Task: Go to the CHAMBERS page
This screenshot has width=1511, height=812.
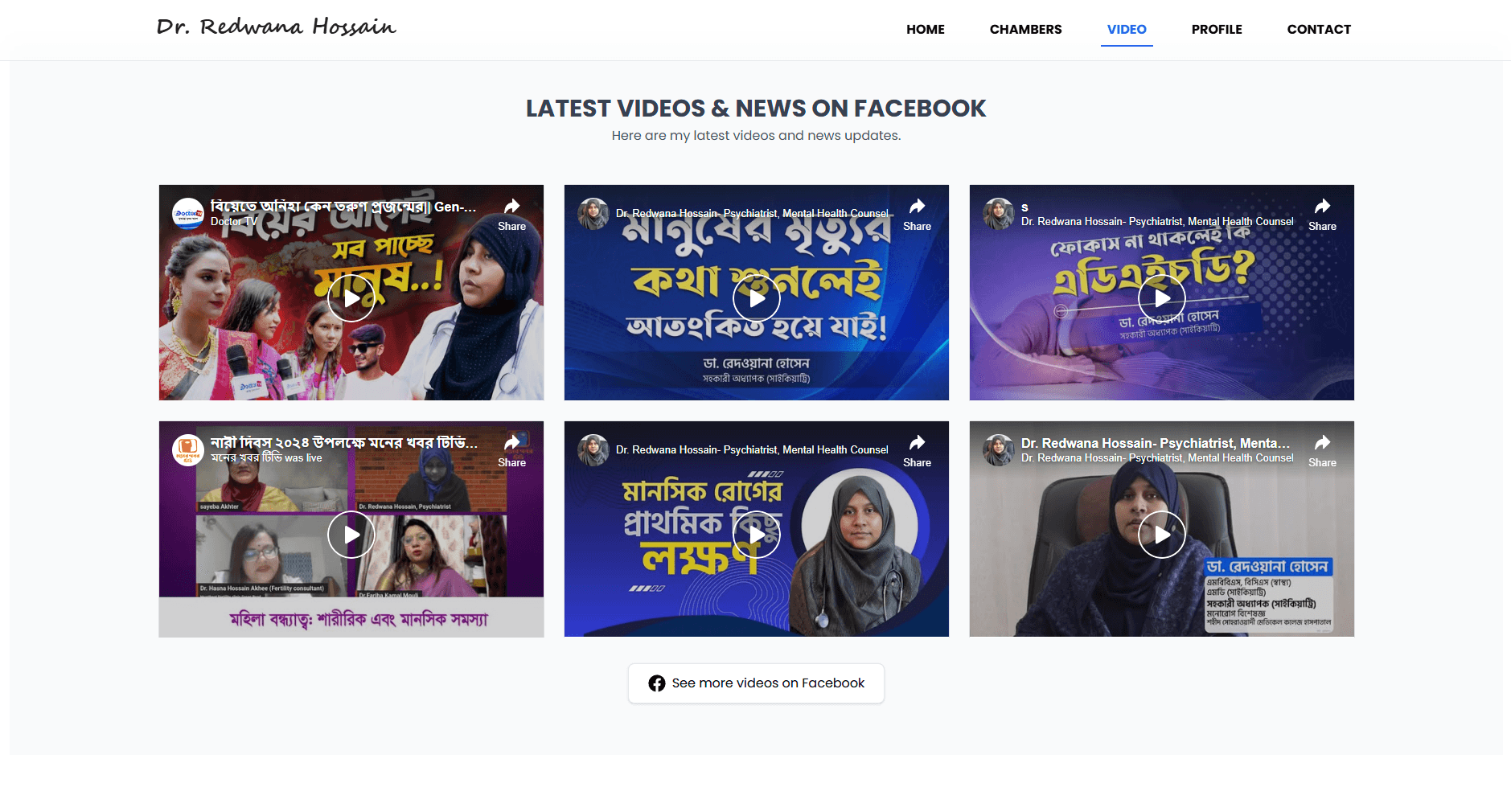Action: coord(1025,30)
